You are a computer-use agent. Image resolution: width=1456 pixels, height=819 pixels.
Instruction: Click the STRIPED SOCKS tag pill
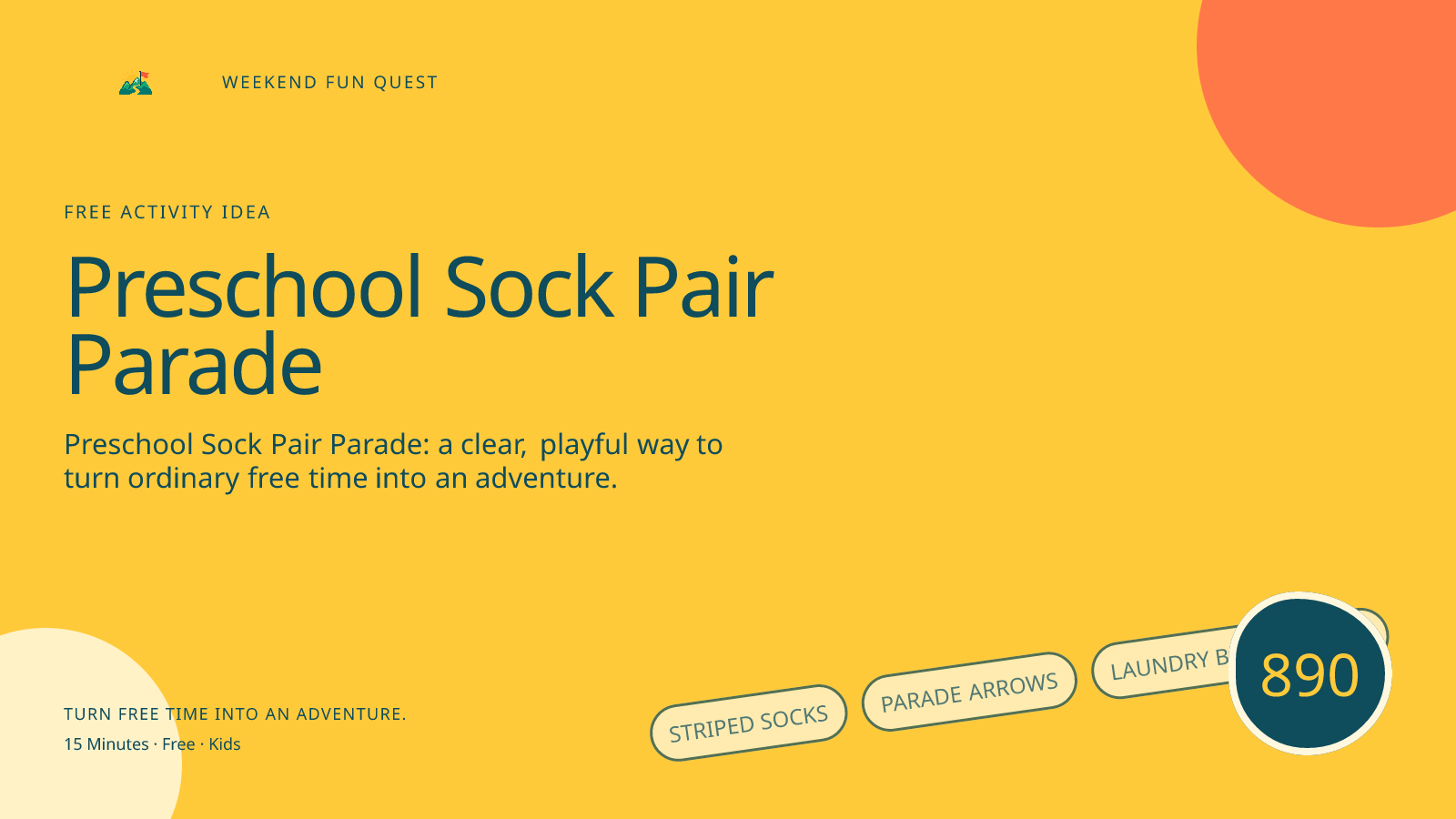[749, 723]
